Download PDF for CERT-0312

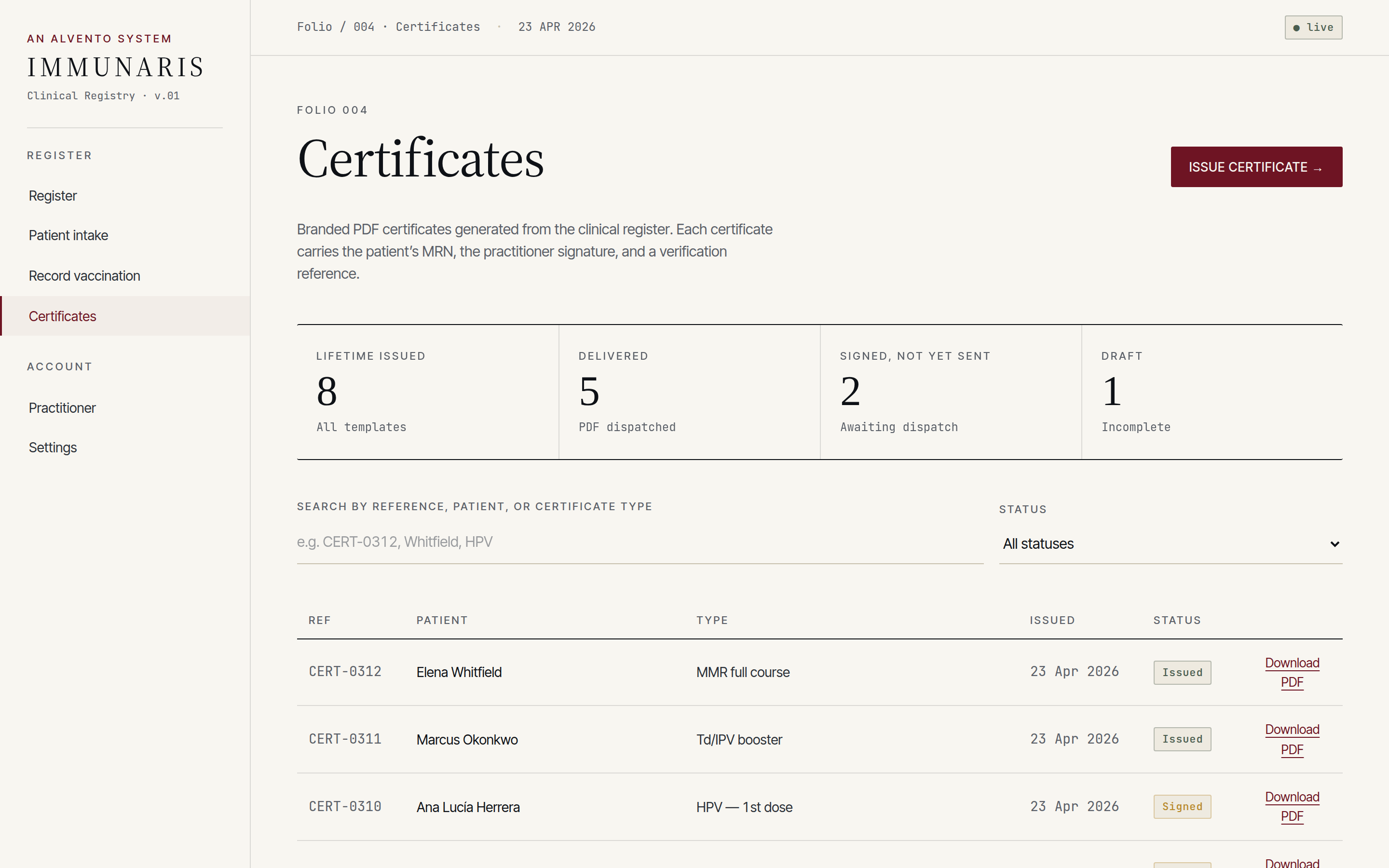(x=1292, y=672)
